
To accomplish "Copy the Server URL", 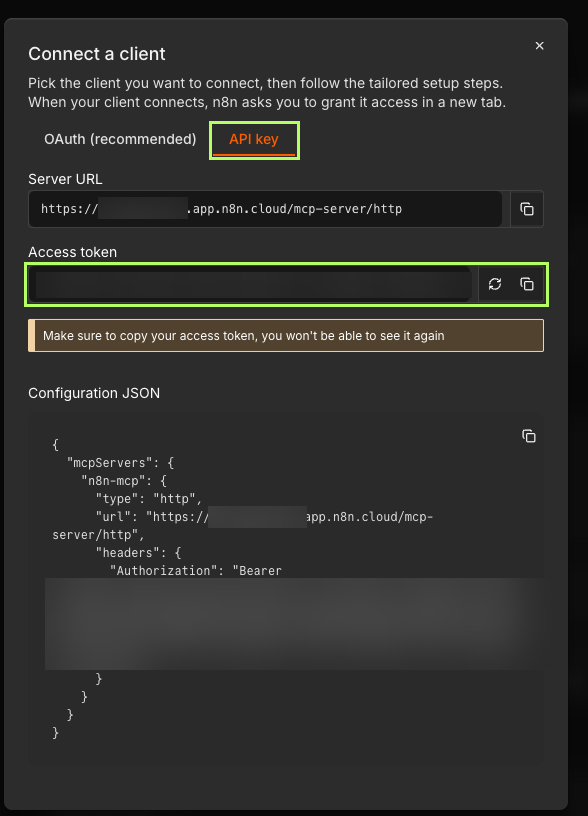I will click(x=527, y=209).
